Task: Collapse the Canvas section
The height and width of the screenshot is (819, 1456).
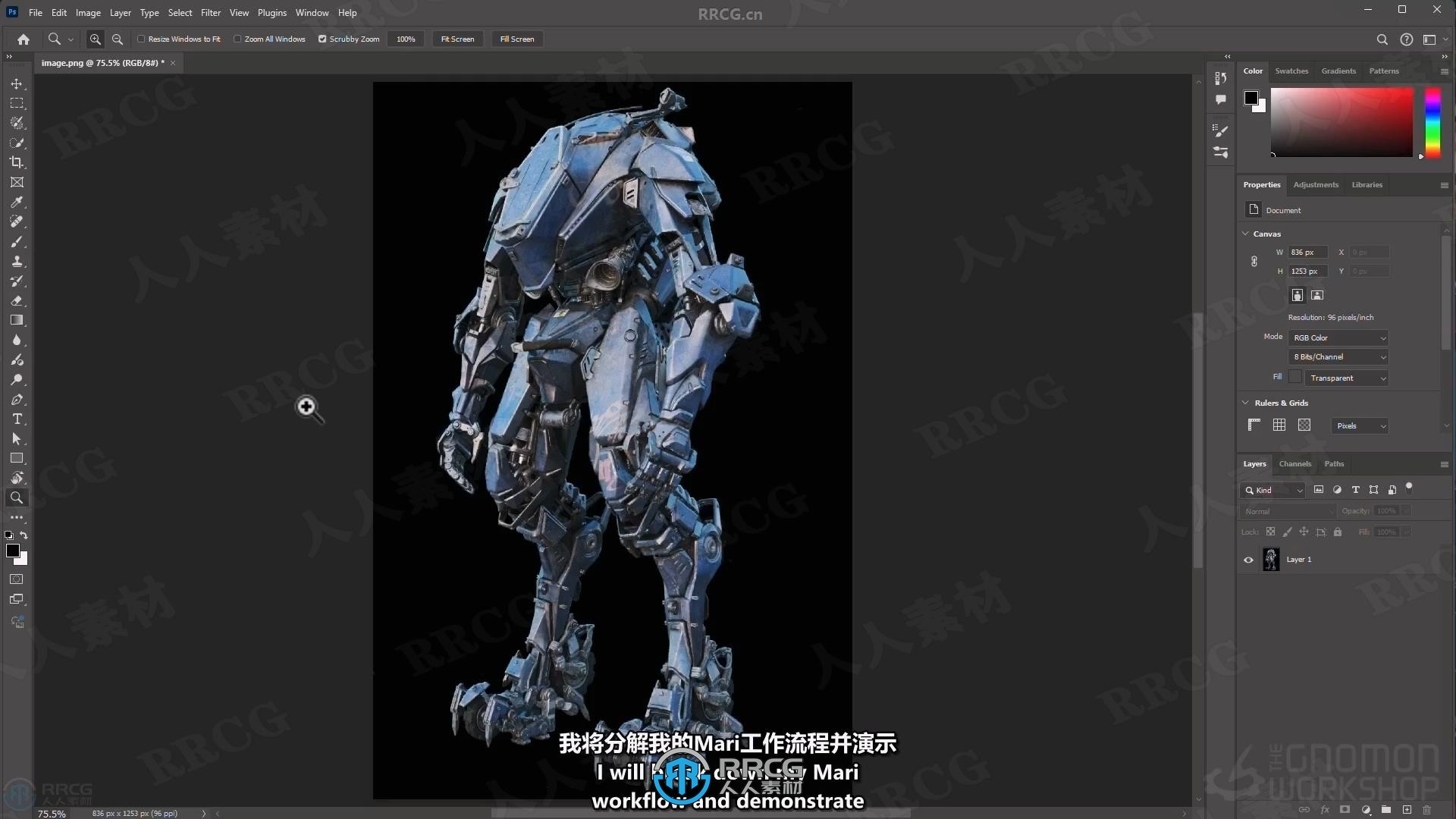Action: (1245, 234)
